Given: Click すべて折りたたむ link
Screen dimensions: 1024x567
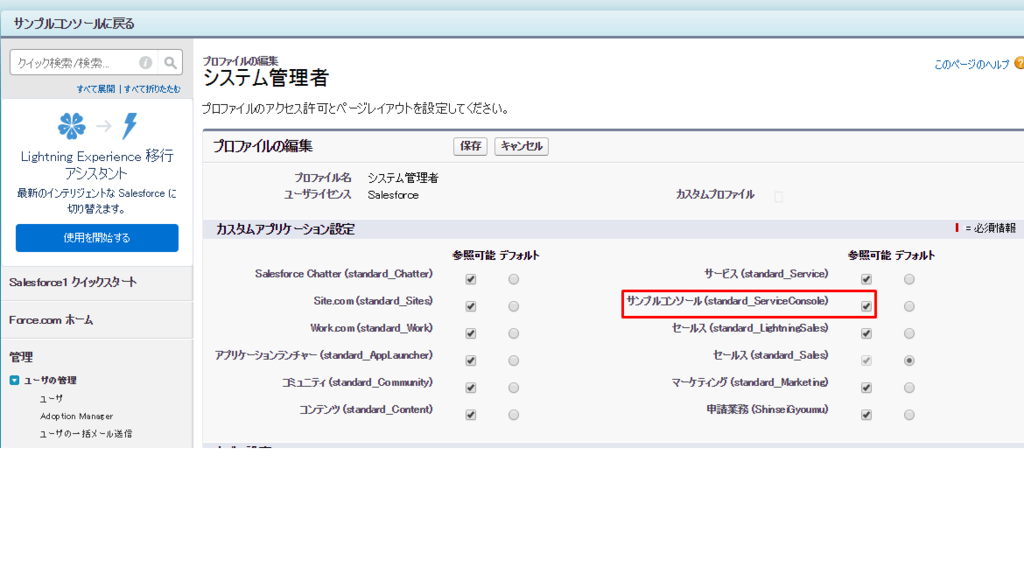Looking at the screenshot, I should point(152,89).
